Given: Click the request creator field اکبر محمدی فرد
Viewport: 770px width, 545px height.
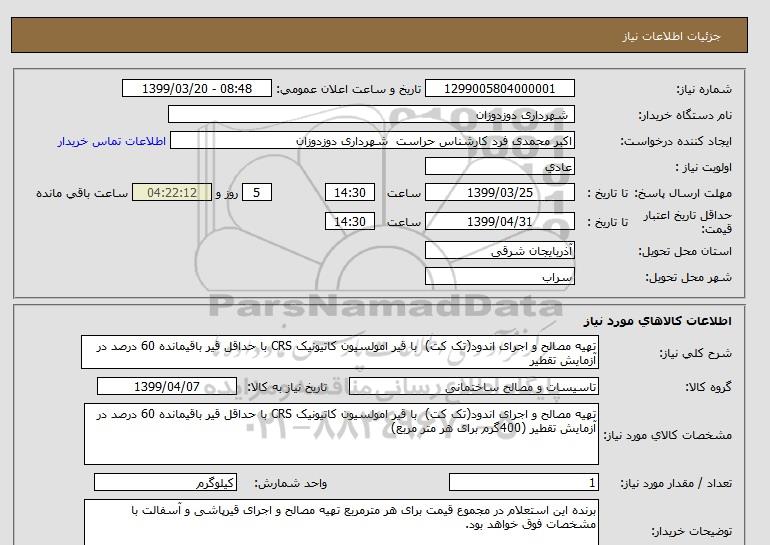Looking at the screenshot, I should coord(372,141).
